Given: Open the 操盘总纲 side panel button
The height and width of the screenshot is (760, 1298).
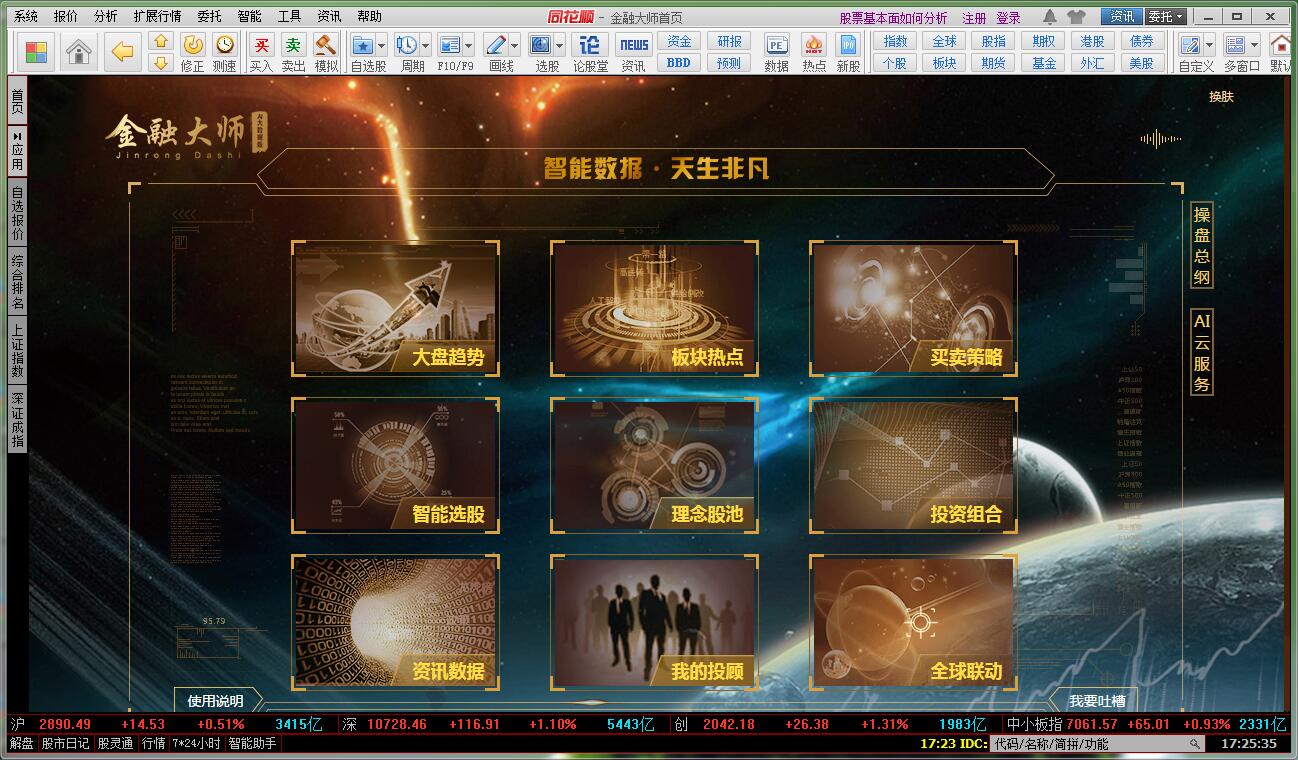Looking at the screenshot, I should point(1202,246).
